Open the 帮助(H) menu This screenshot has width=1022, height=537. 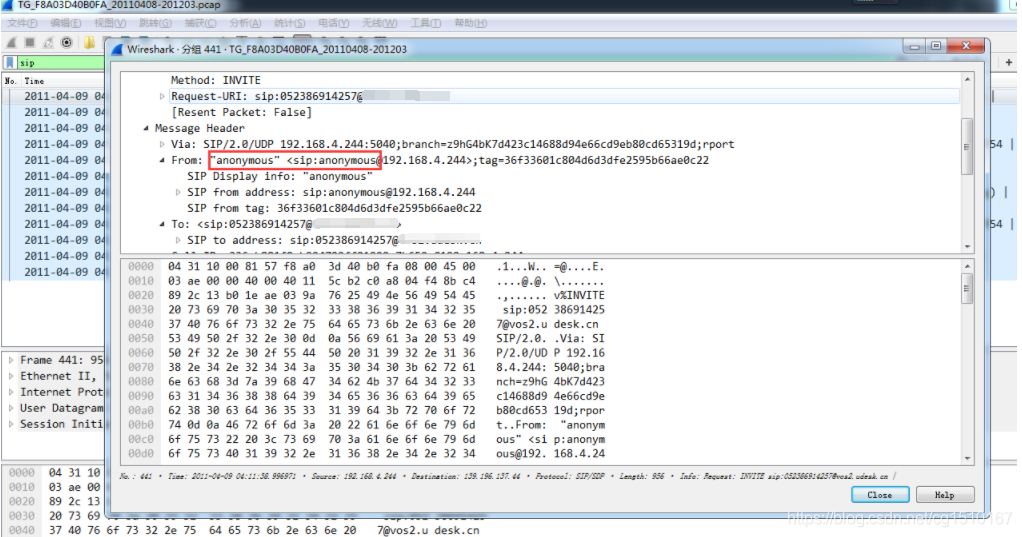471,23
